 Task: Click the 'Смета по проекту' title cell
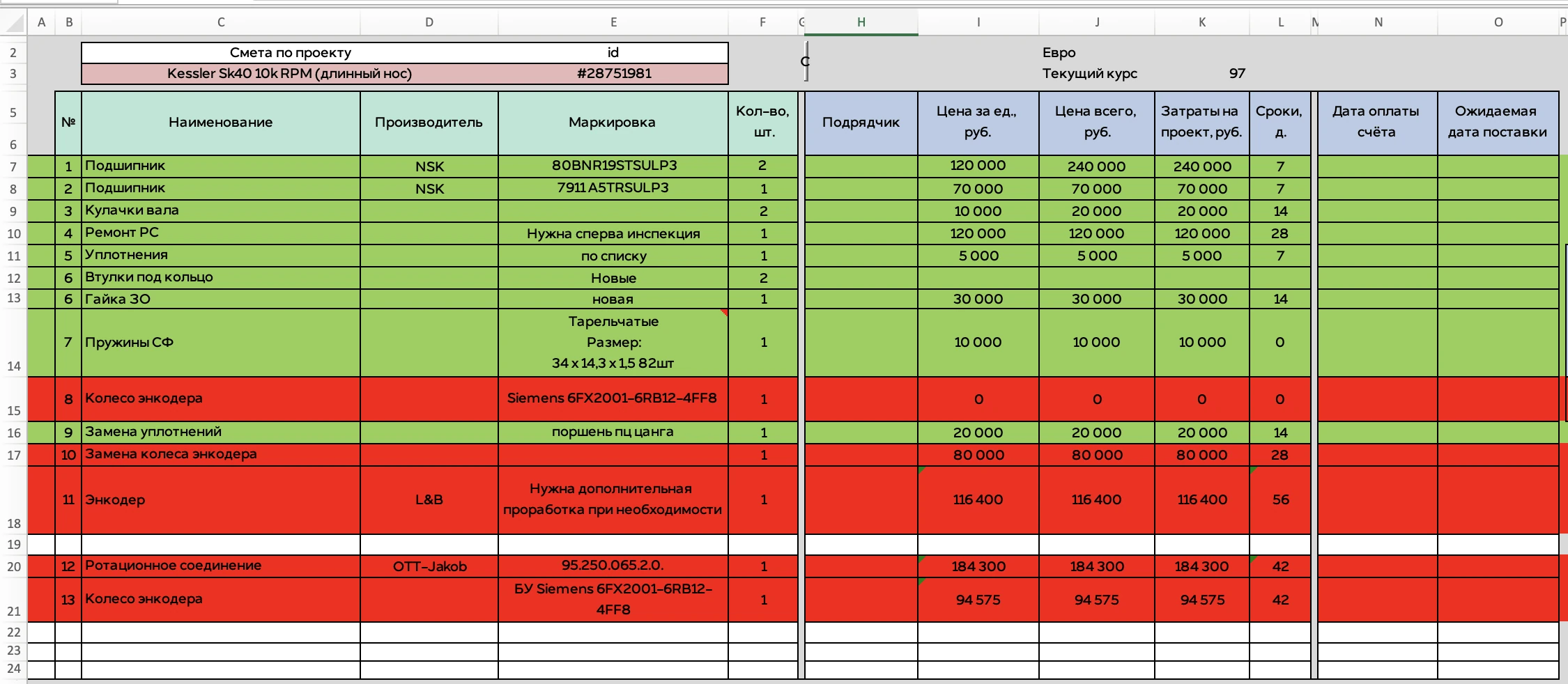(291, 53)
